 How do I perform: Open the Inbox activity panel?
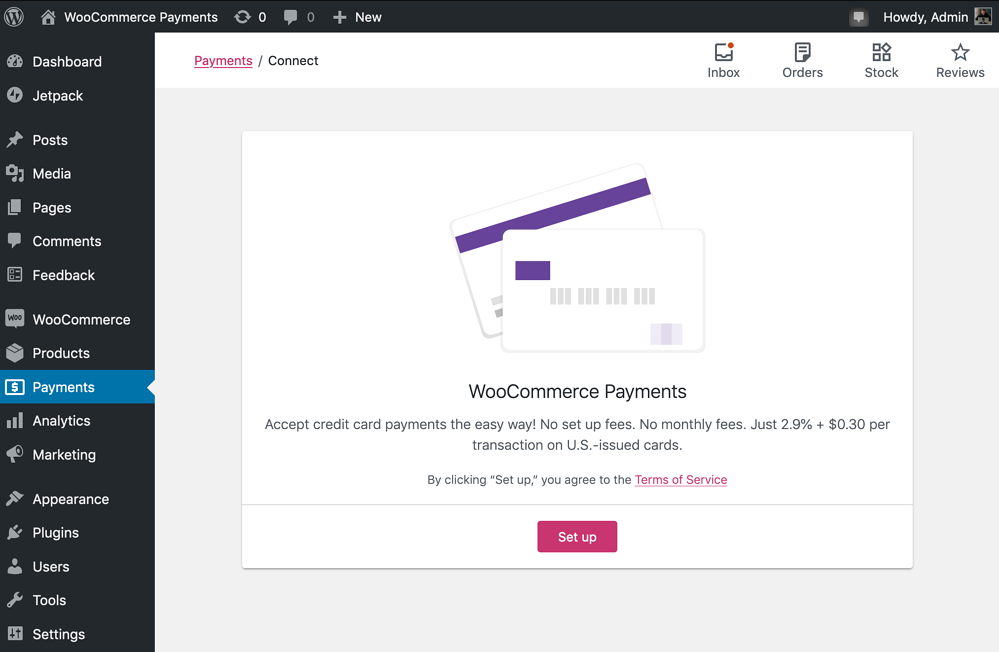[723, 58]
